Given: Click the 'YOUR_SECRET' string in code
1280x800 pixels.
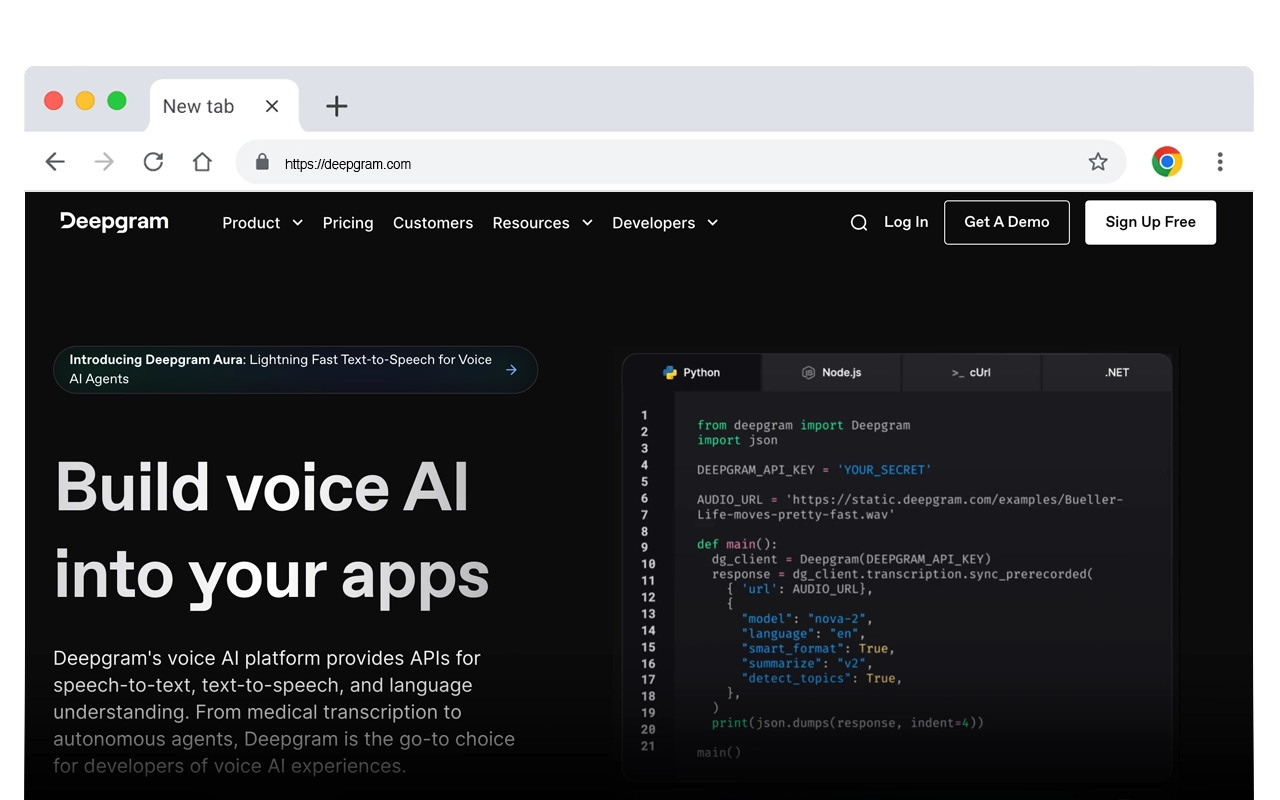Looking at the screenshot, I should click(x=884, y=470).
